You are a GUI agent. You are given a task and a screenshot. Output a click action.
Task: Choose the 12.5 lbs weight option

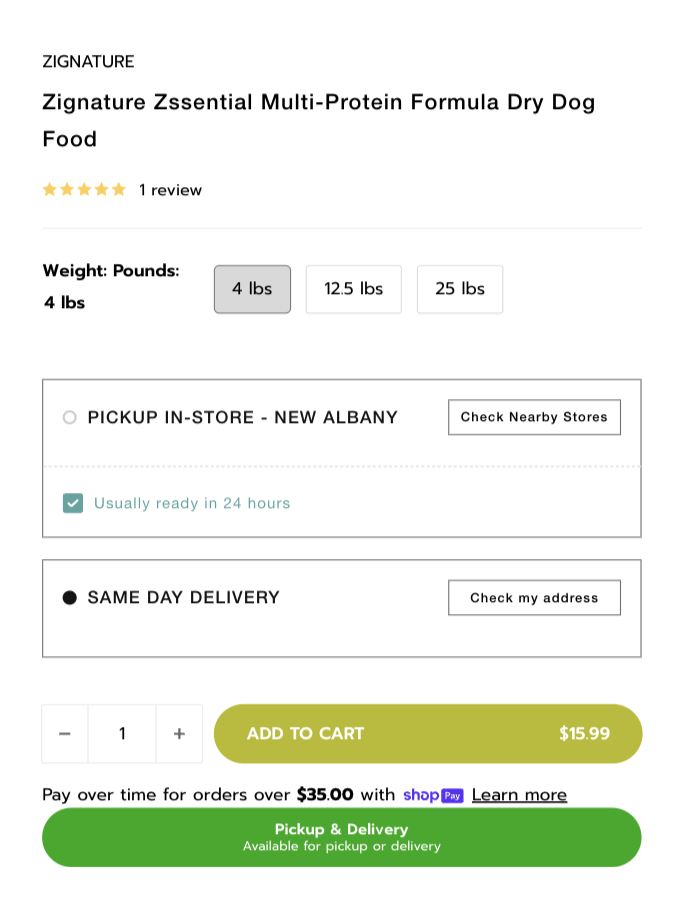tap(353, 289)
